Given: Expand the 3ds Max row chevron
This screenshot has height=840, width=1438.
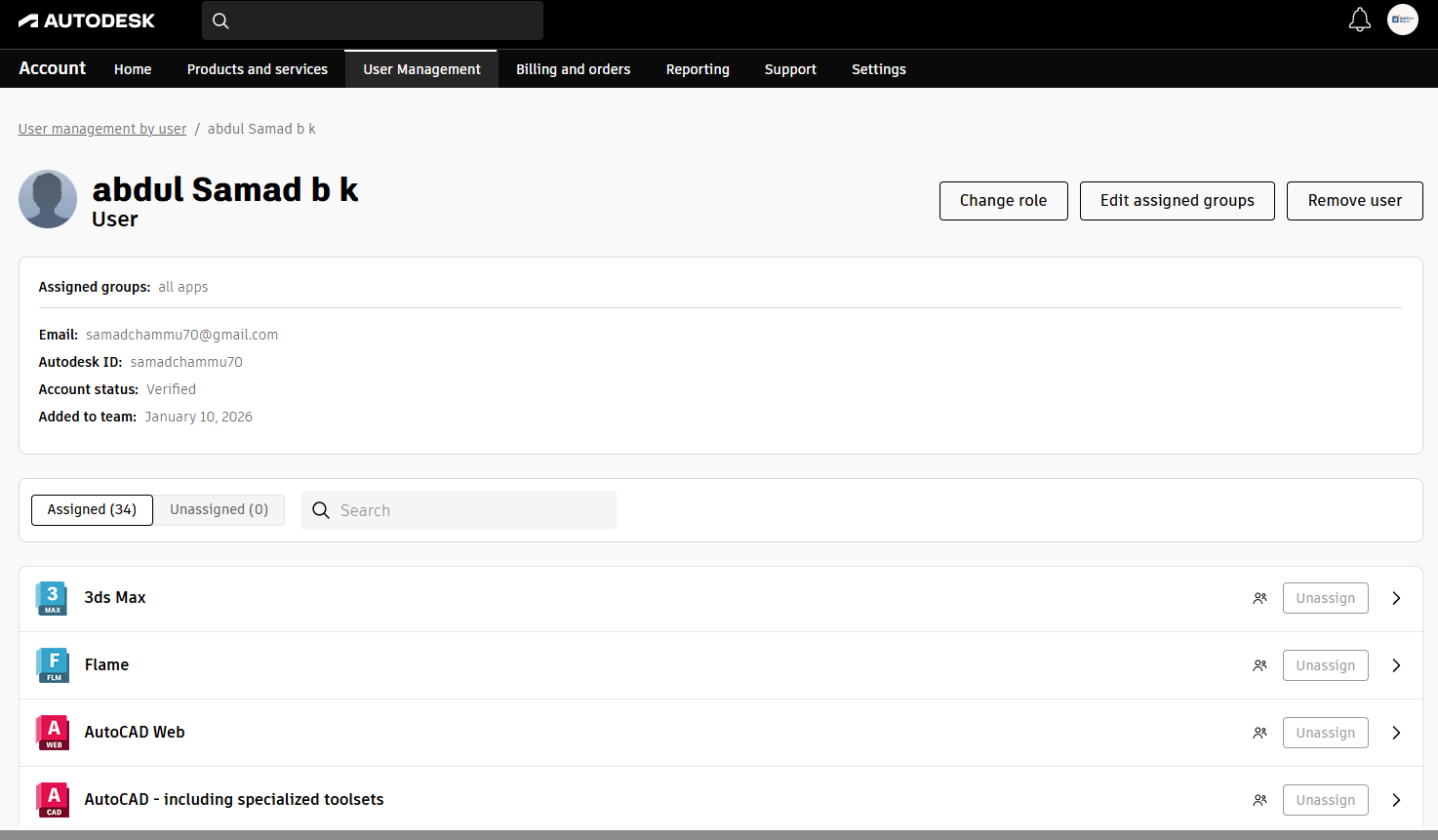Looking at the screenshot, I should [x=1397, y=598].
